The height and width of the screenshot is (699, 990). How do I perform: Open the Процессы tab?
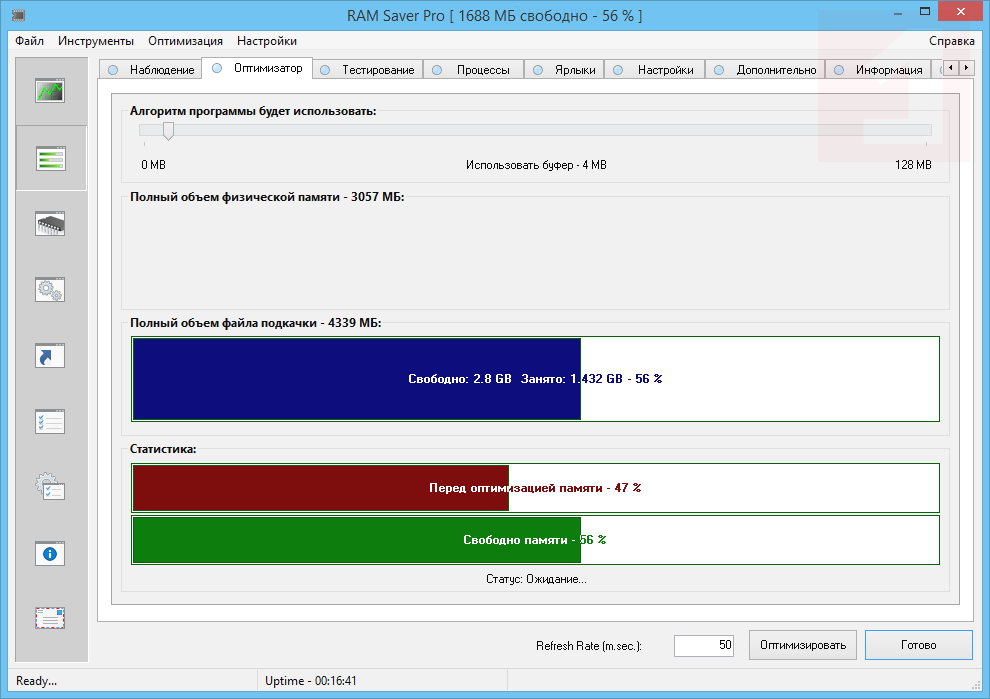[474, 70]
